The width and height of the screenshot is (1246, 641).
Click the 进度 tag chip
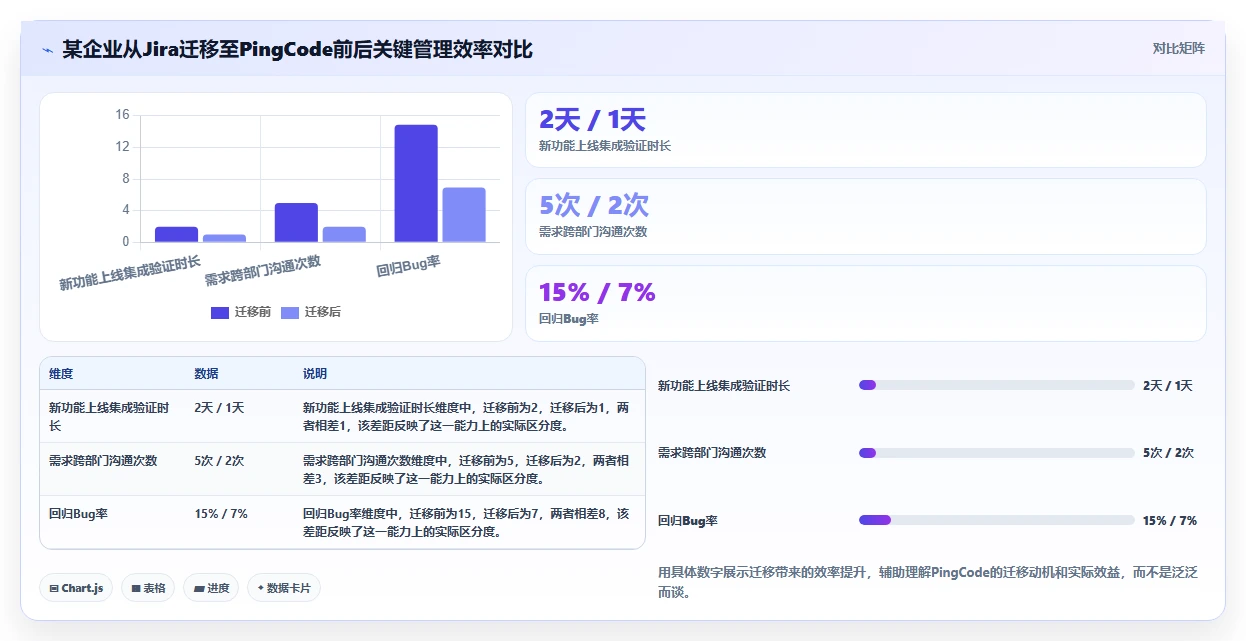pyautogui.click(x=212, y=588)
